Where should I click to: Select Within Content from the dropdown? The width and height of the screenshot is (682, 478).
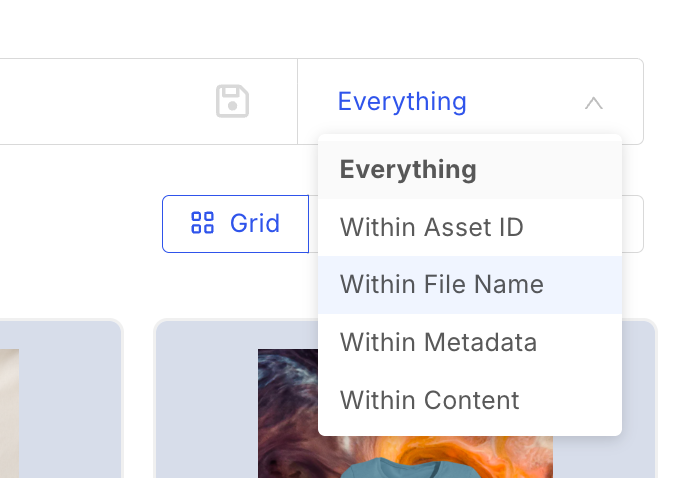tap(429, 401)
